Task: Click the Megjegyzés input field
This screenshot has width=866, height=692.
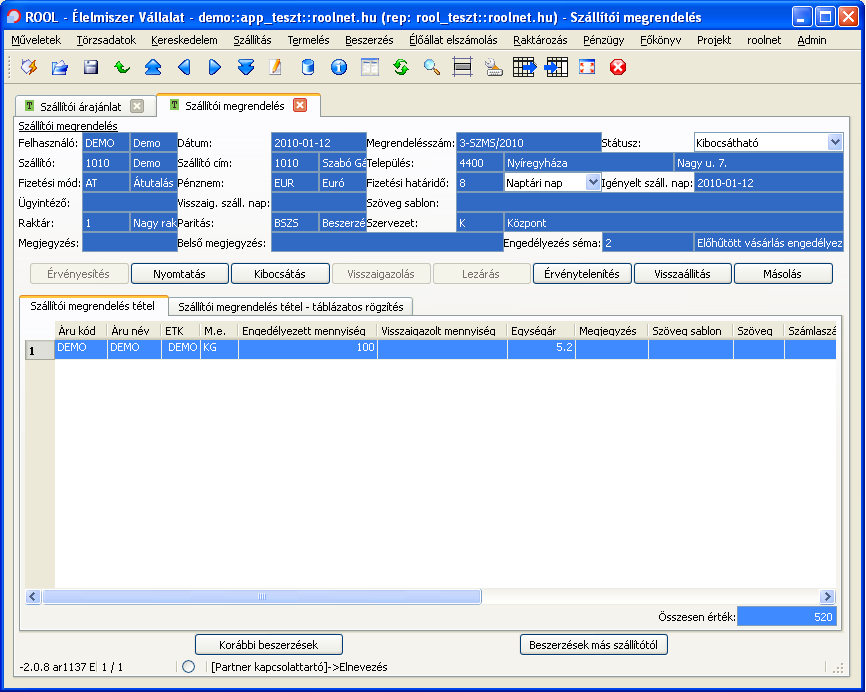Action: click(x=130, y=242)
